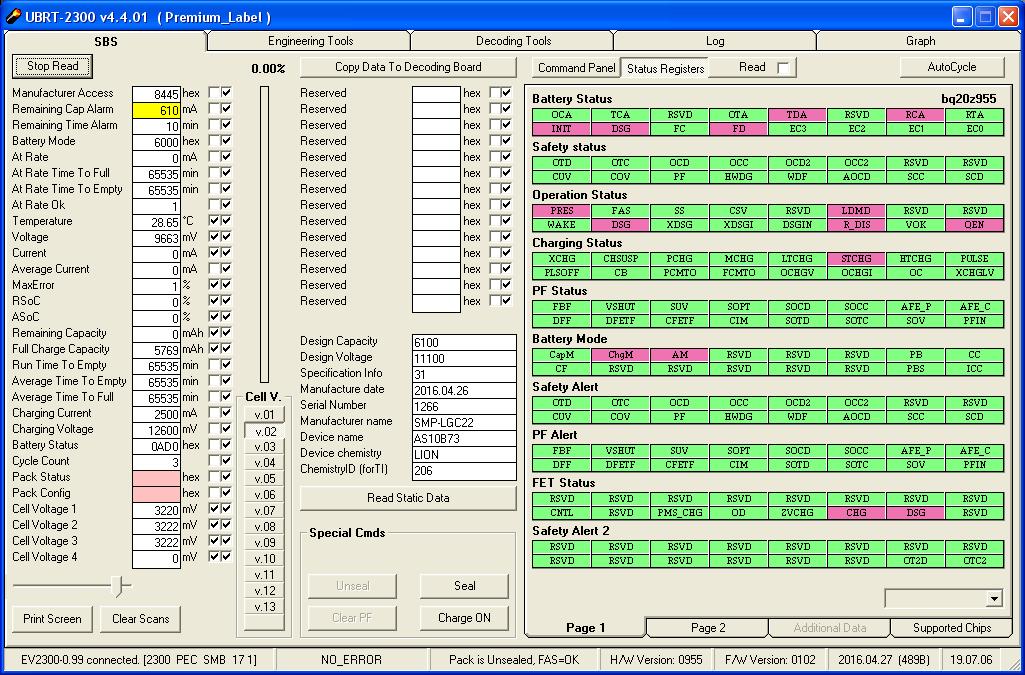Click the Serial Number field
This screenshot has width=1025, height=675.
point(464,406)
